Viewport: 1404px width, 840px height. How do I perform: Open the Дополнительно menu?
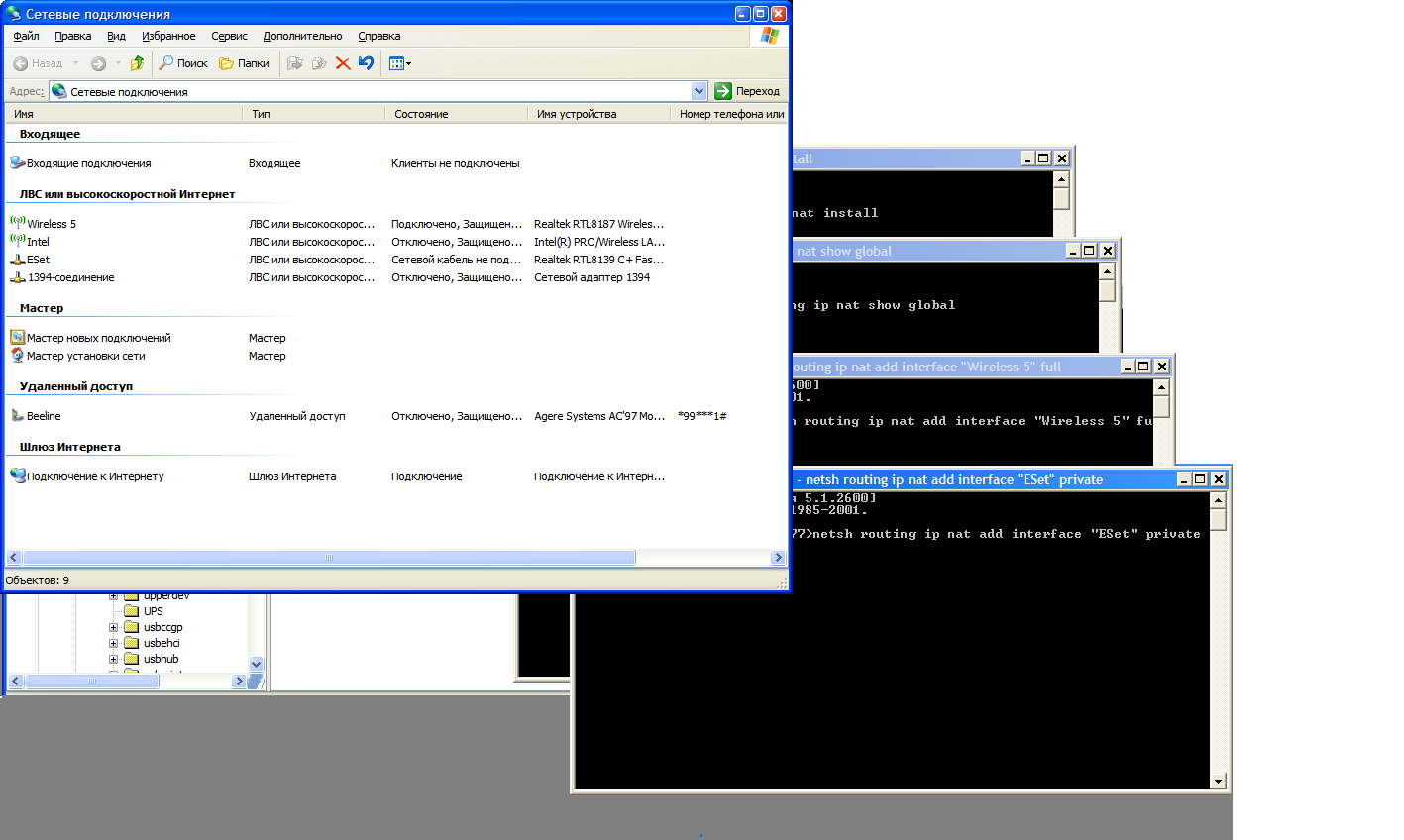pos(302,36)
